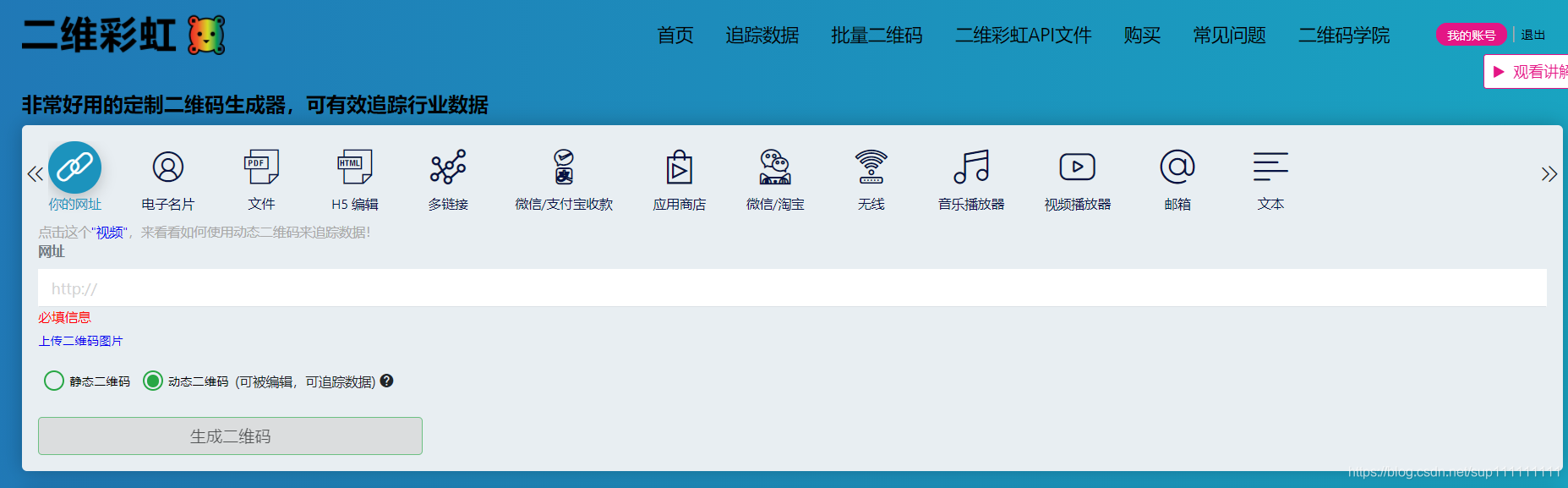Select the 静态二维码 radio button
The width and height of the screenshot is (1568, 488).
click(x=54, y=381)
